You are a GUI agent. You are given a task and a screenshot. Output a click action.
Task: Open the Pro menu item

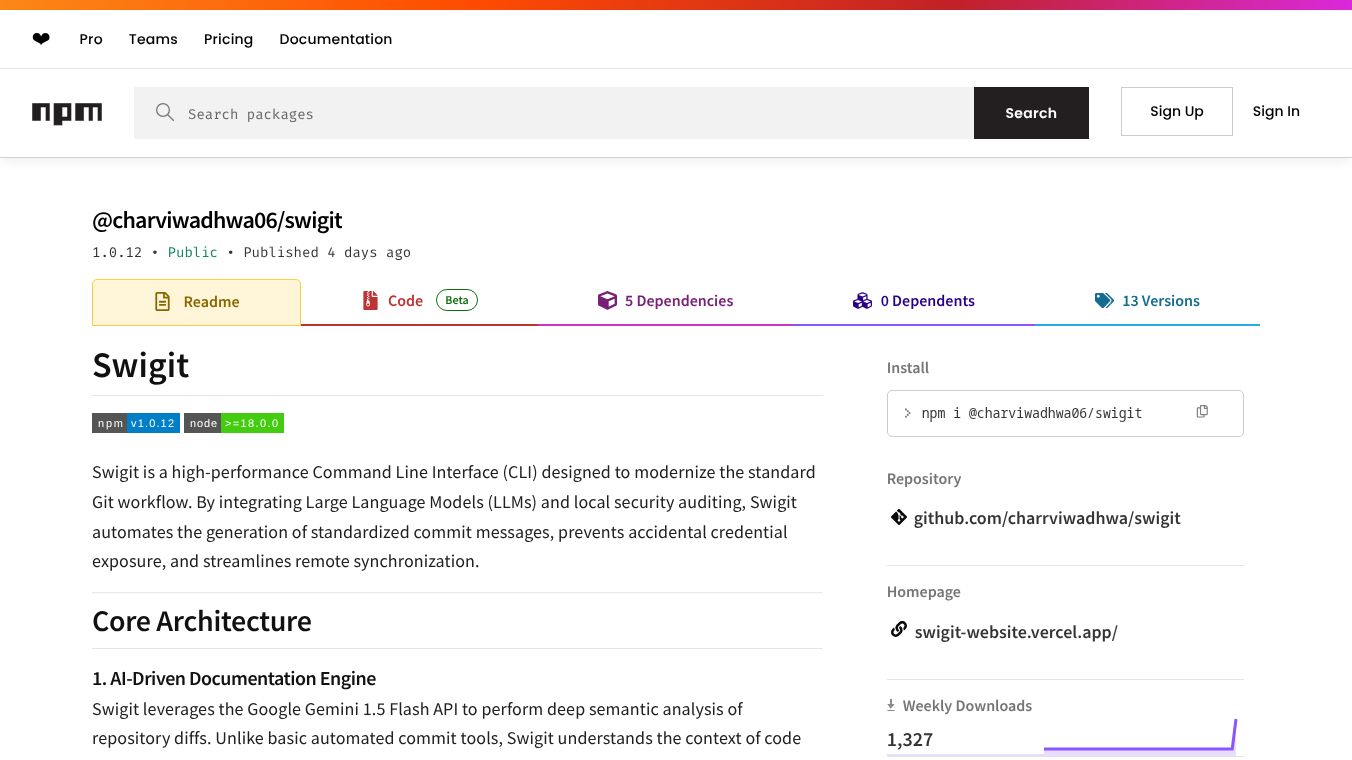91,39
